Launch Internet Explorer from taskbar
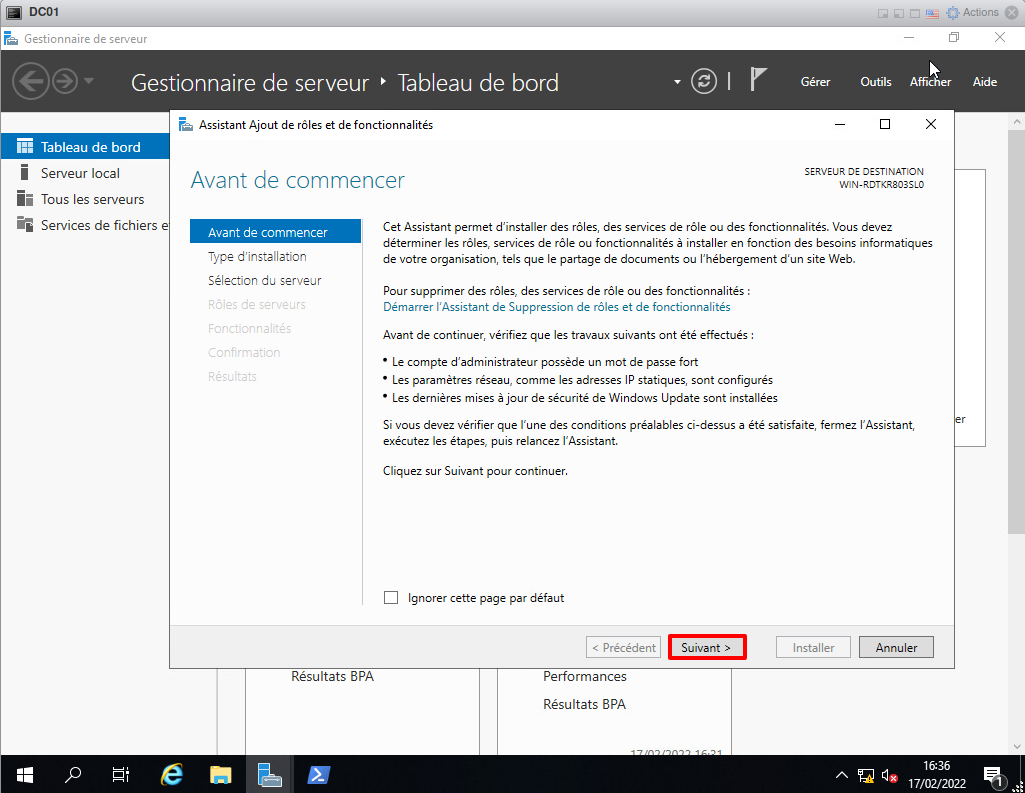Screen dimensions: 1025x793 172,775
